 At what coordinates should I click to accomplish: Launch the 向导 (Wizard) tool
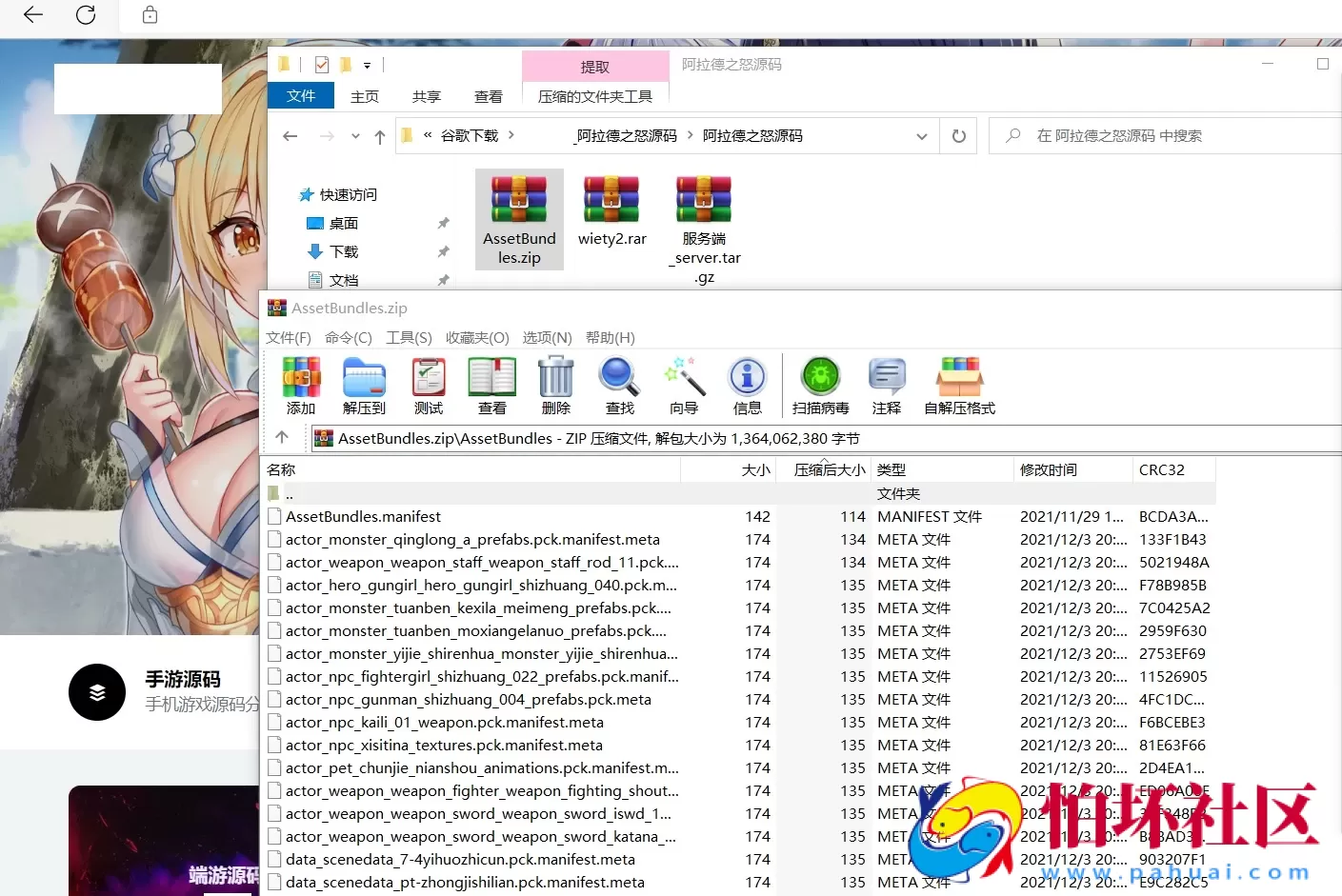click(x=684, y=385)
